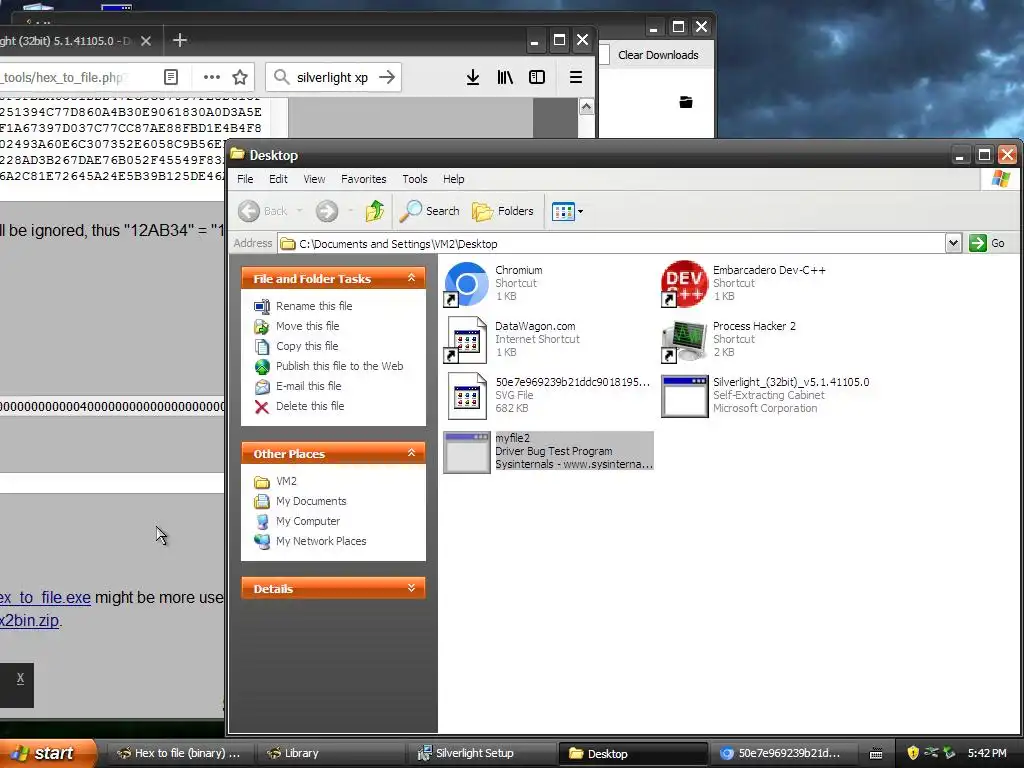Click the Go button beside address bar
1024x768 pixels.
[x=987, y=243]
